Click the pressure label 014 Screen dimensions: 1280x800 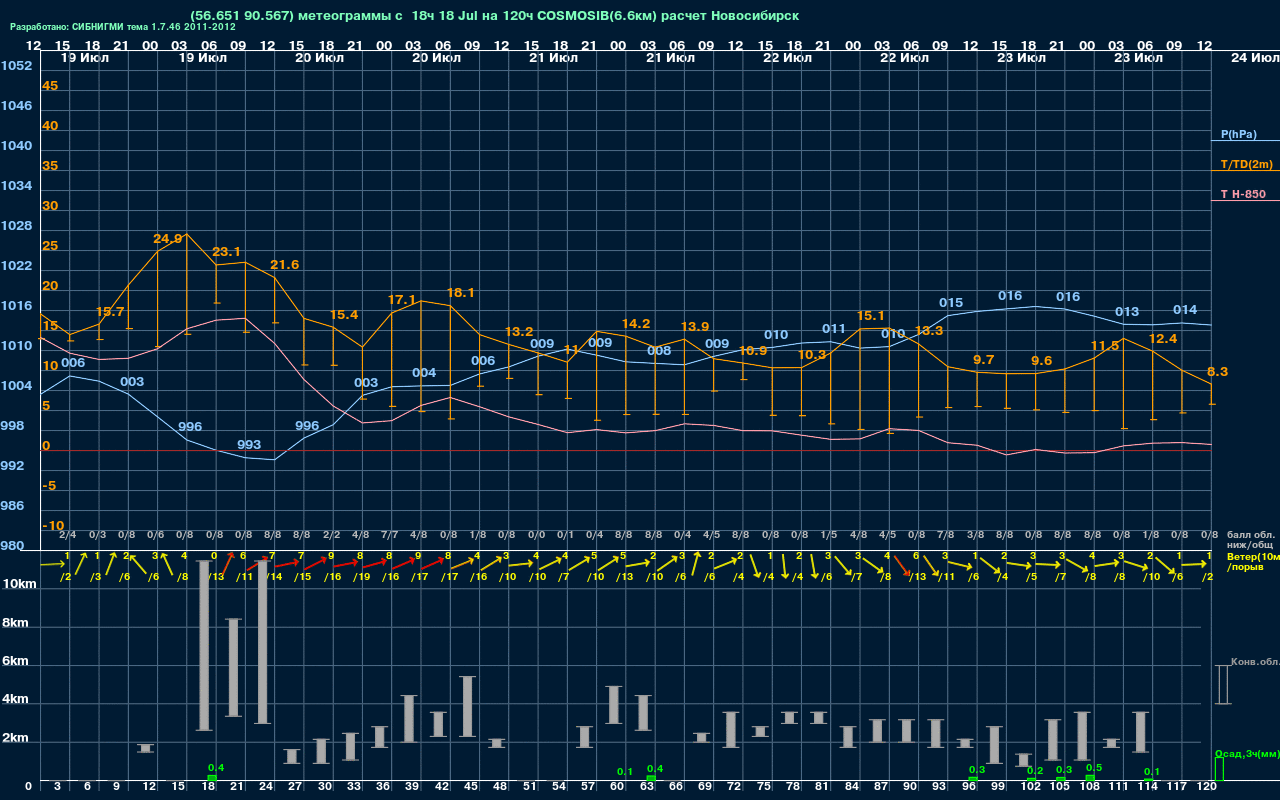point(1185,310)
